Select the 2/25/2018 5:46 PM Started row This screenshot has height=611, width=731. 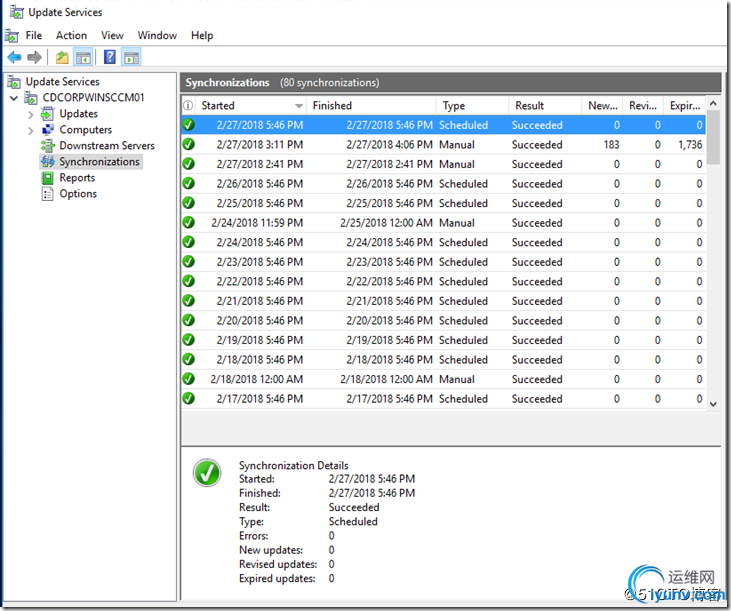tap(443, 203)
